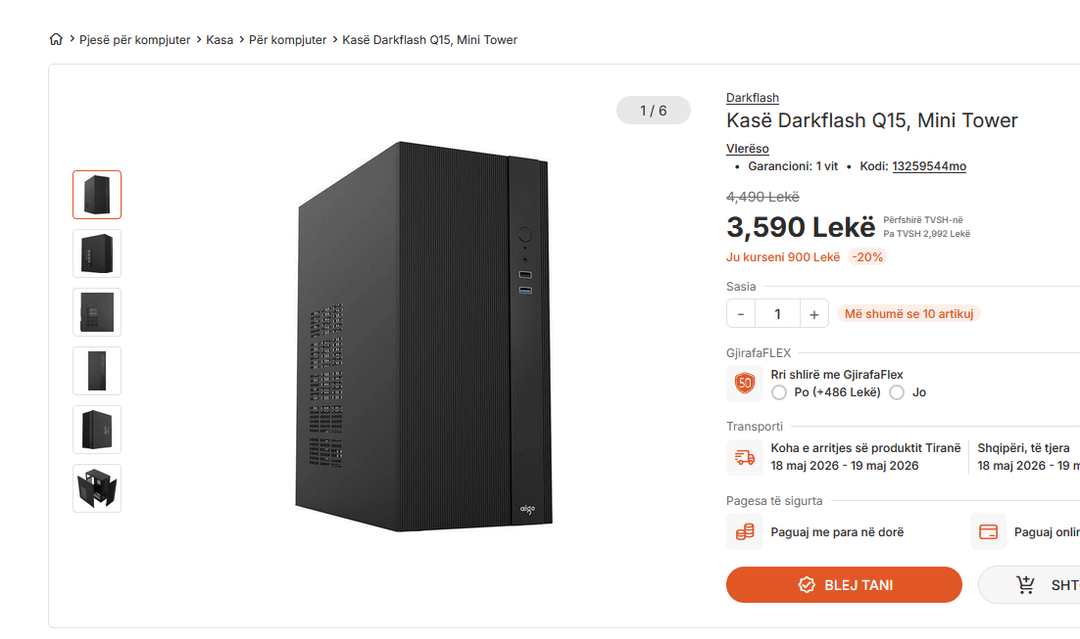Click the 'Vlerëso' rating link

[x=747, y=149]
